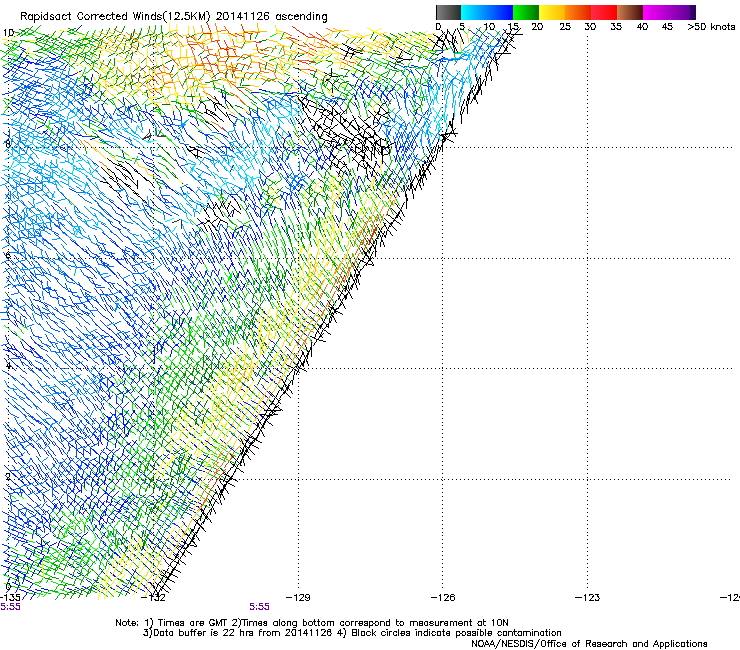This screenshot has height=650, width=740.
Task: Click the green 15-20 knots legend swatch
Action: pos(526,12)
